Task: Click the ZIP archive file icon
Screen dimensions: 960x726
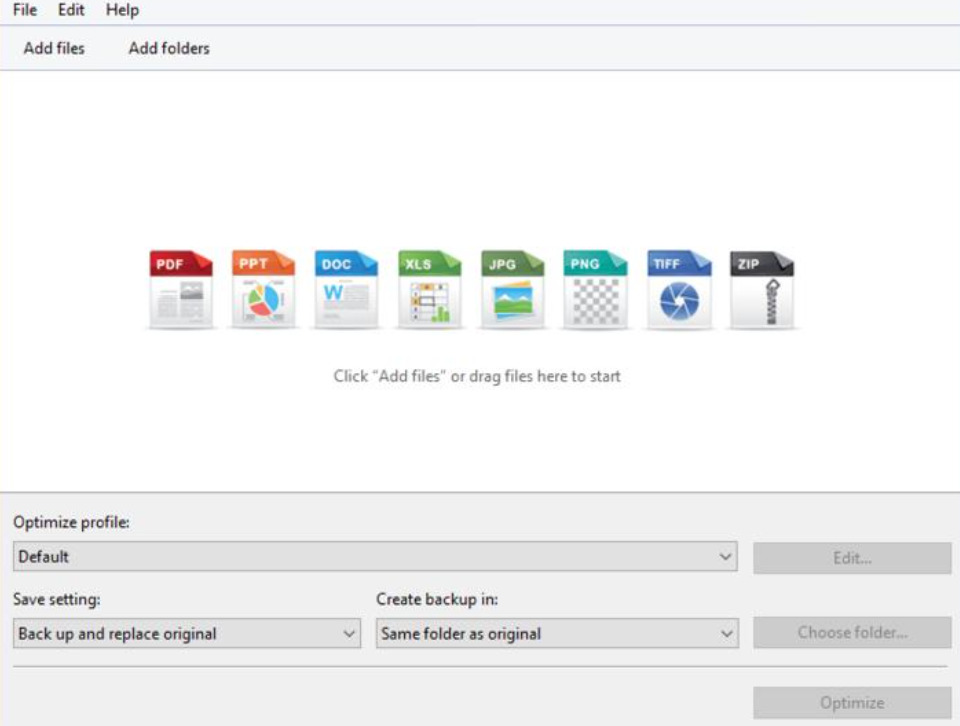Action: click(762, 289)
